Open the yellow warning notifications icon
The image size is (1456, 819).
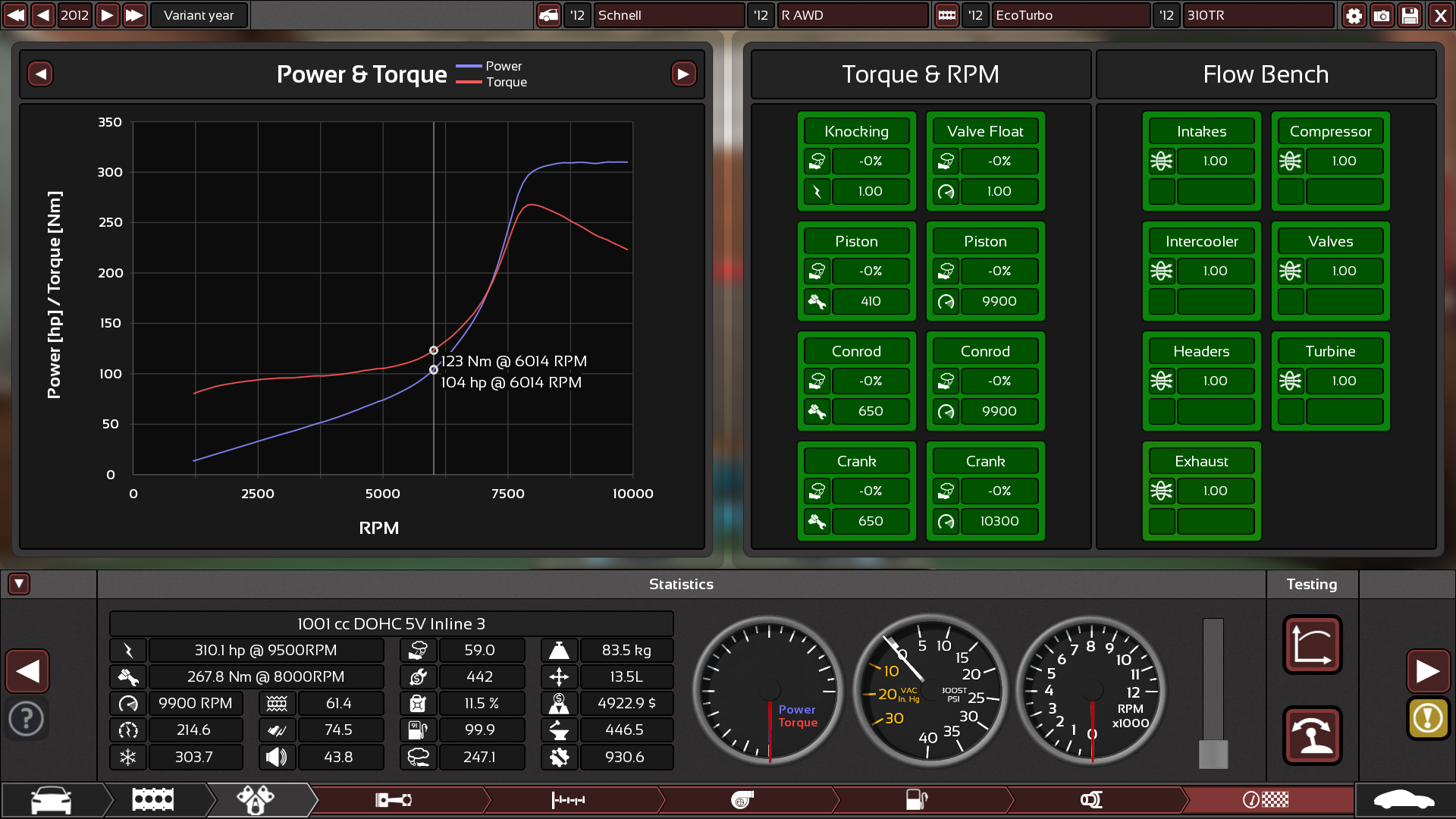pos(1428,718)
